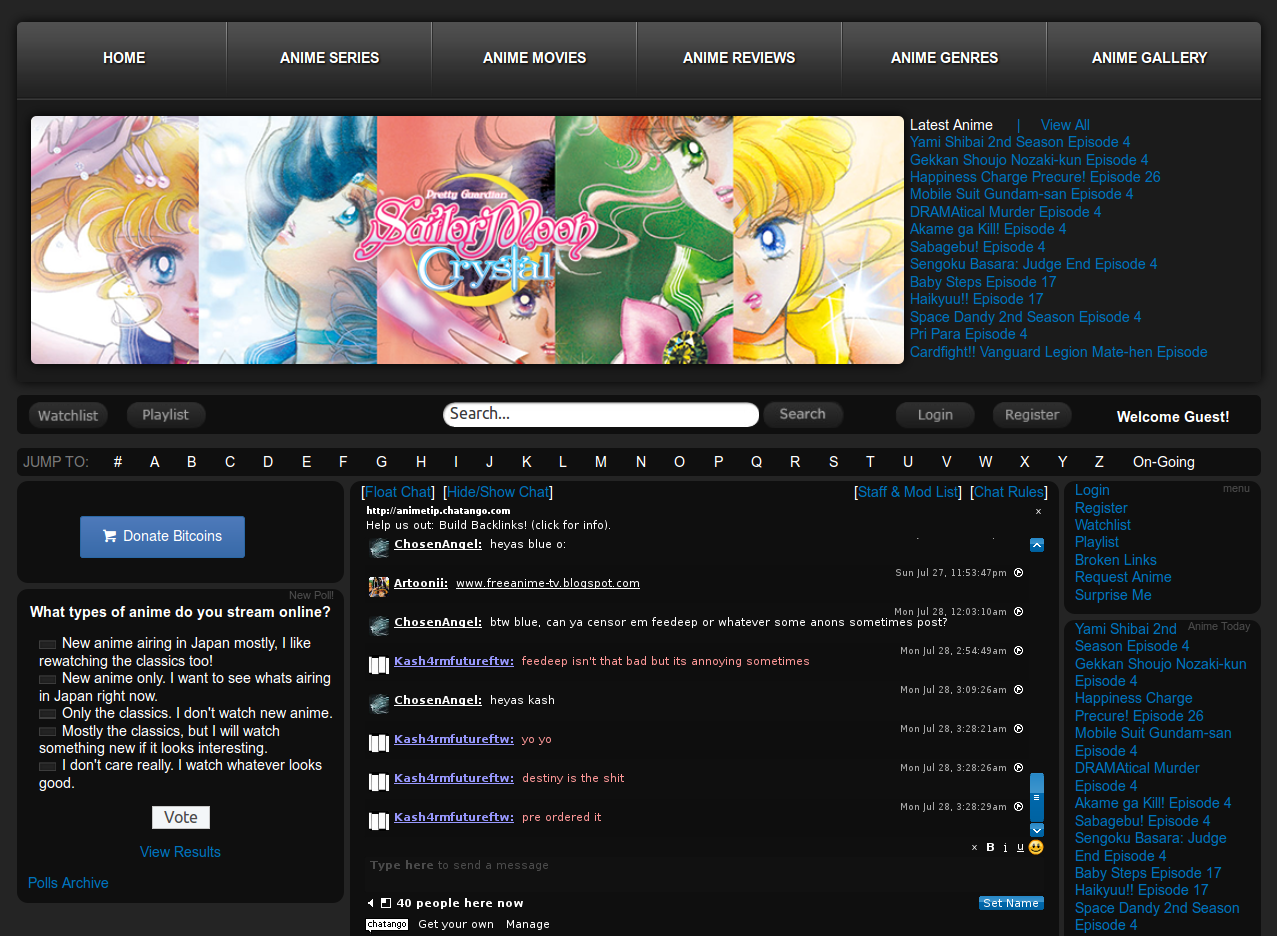Click the pop-out square icon near people count

386,903
